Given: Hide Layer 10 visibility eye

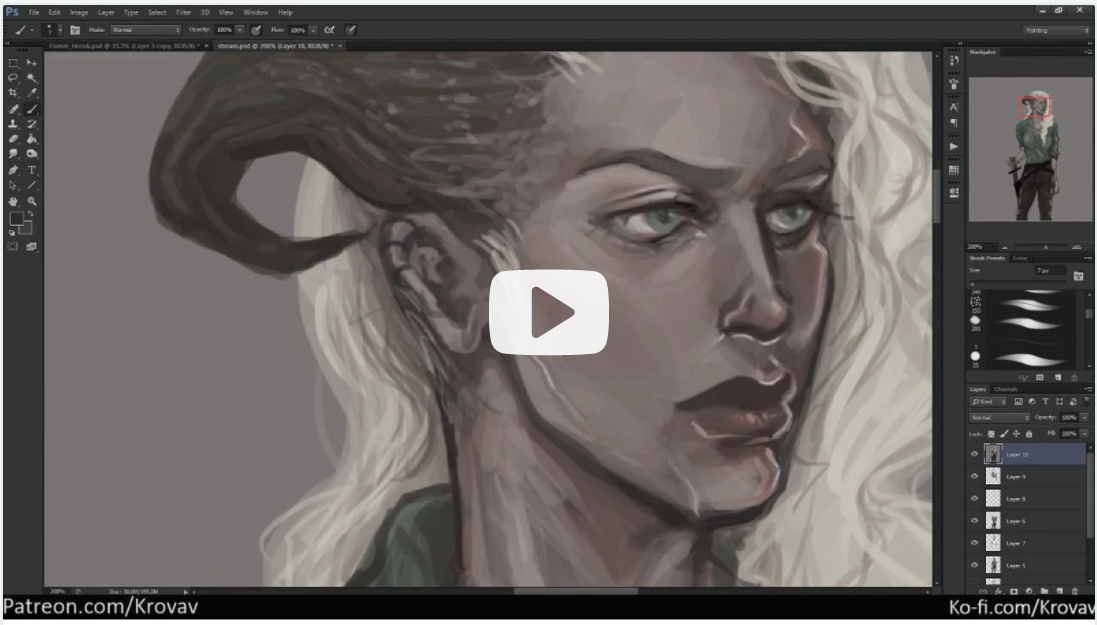Looking at the screenshot, I should click(x=975, y=454).
